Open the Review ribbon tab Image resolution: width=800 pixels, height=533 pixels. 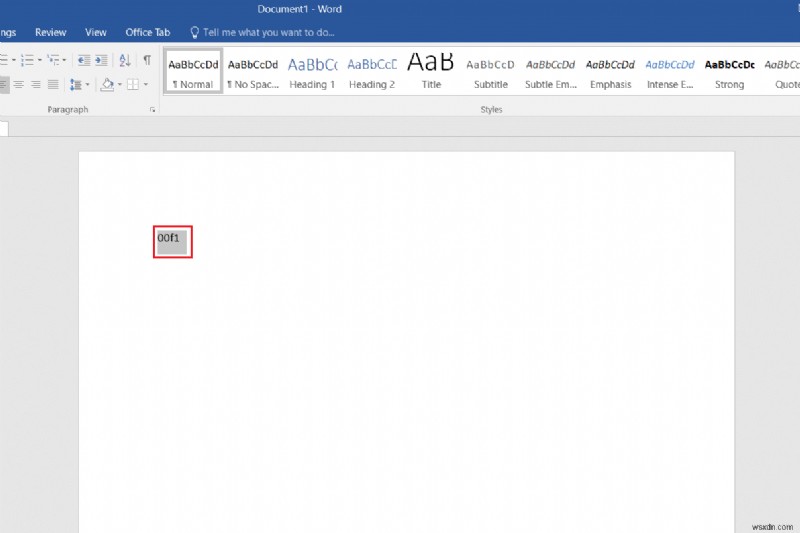coord(51,33)
